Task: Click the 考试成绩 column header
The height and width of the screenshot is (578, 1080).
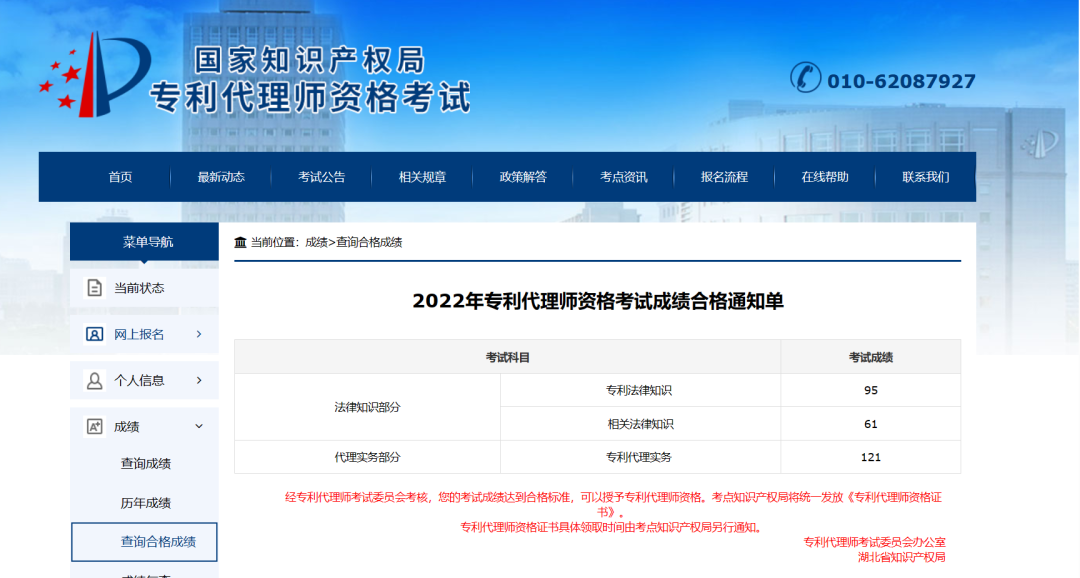Action: tap(871, 357)
